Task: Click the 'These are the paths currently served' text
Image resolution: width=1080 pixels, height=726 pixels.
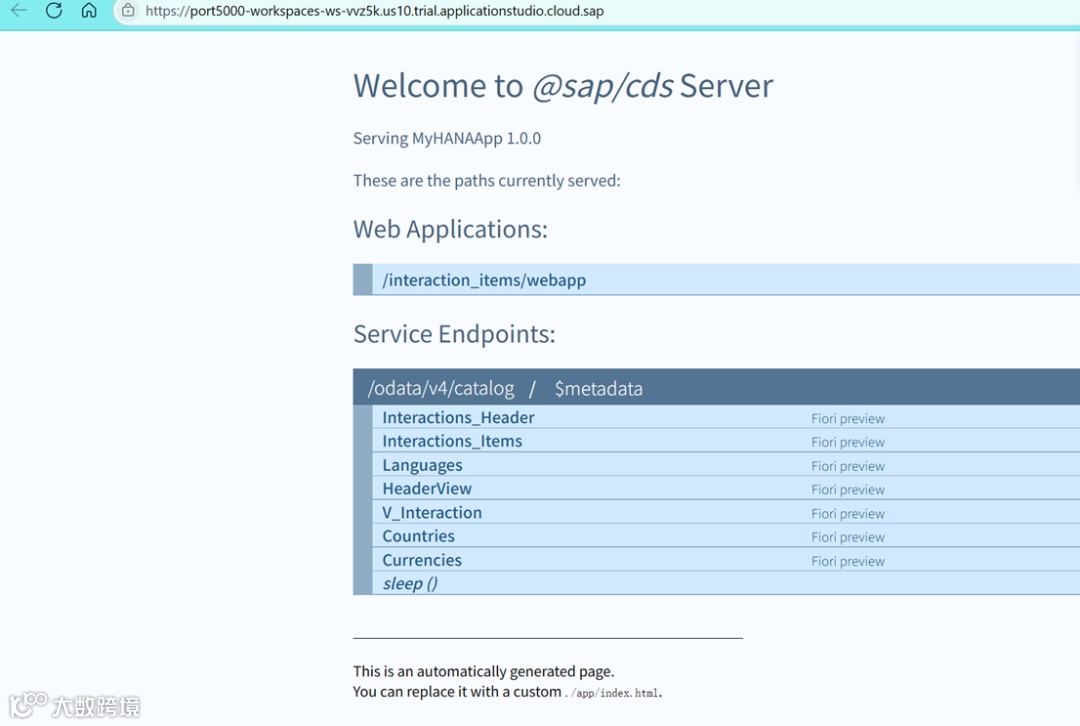Action: [x=486, y=180]
